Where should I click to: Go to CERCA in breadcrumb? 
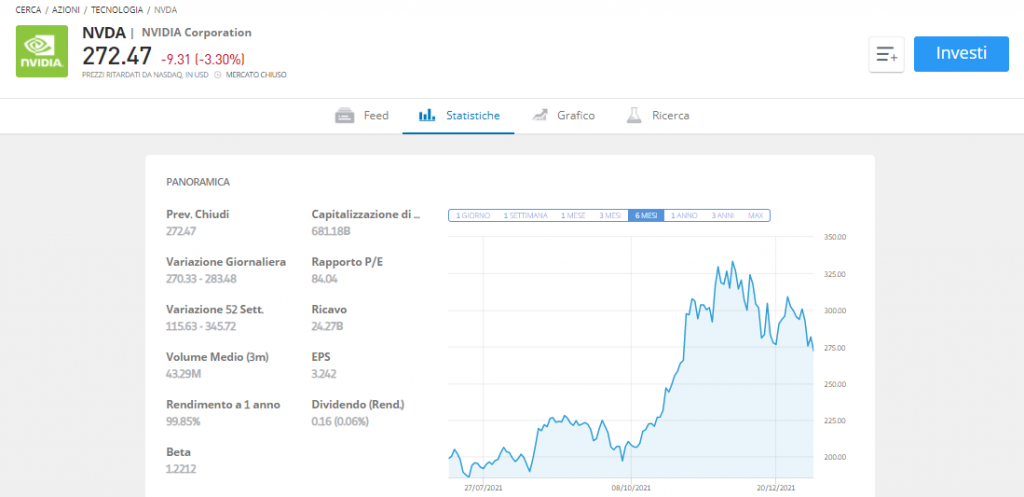(28, 10)
